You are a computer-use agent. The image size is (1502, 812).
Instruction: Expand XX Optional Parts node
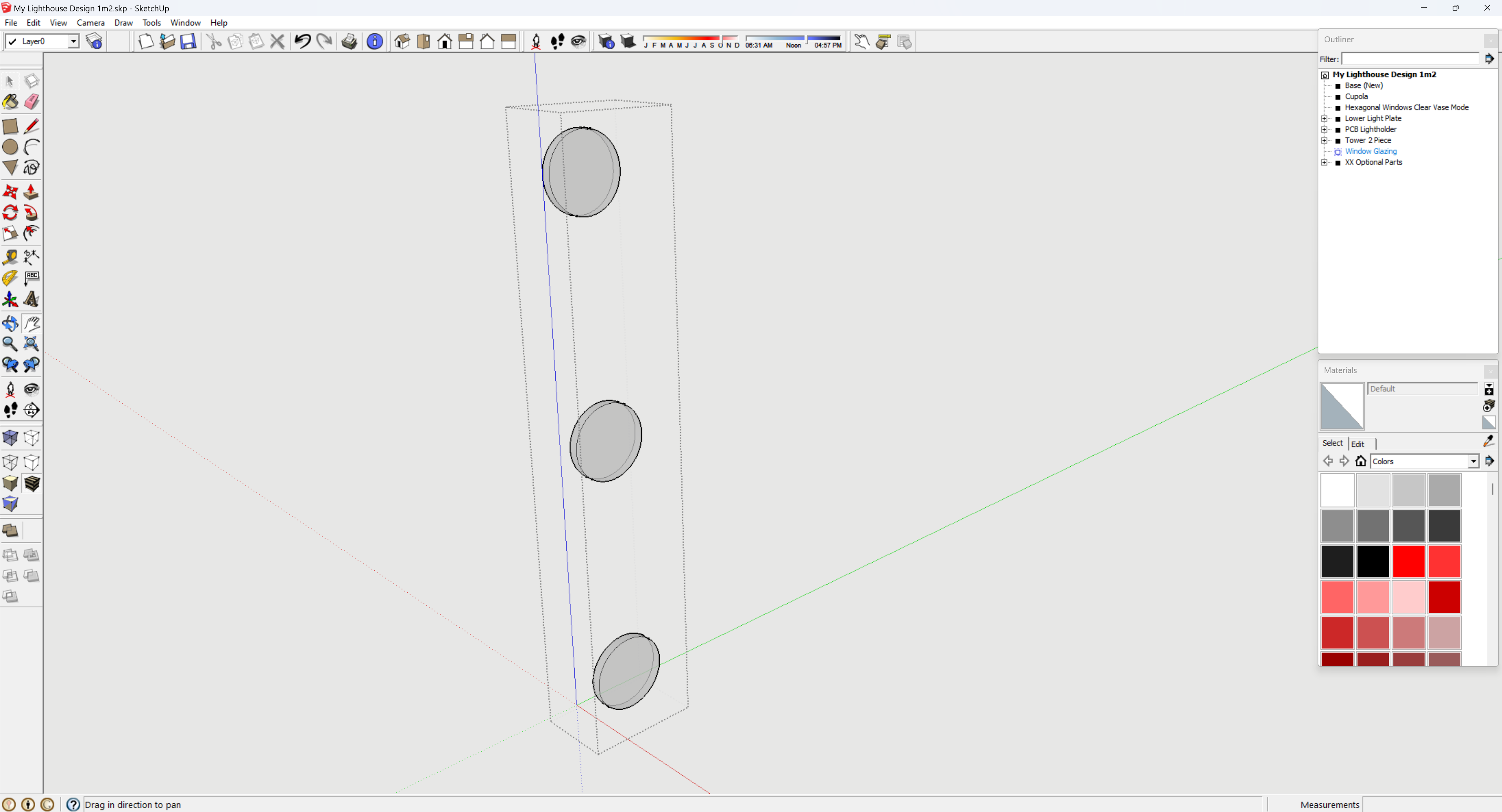click(x=1324, y=162)
